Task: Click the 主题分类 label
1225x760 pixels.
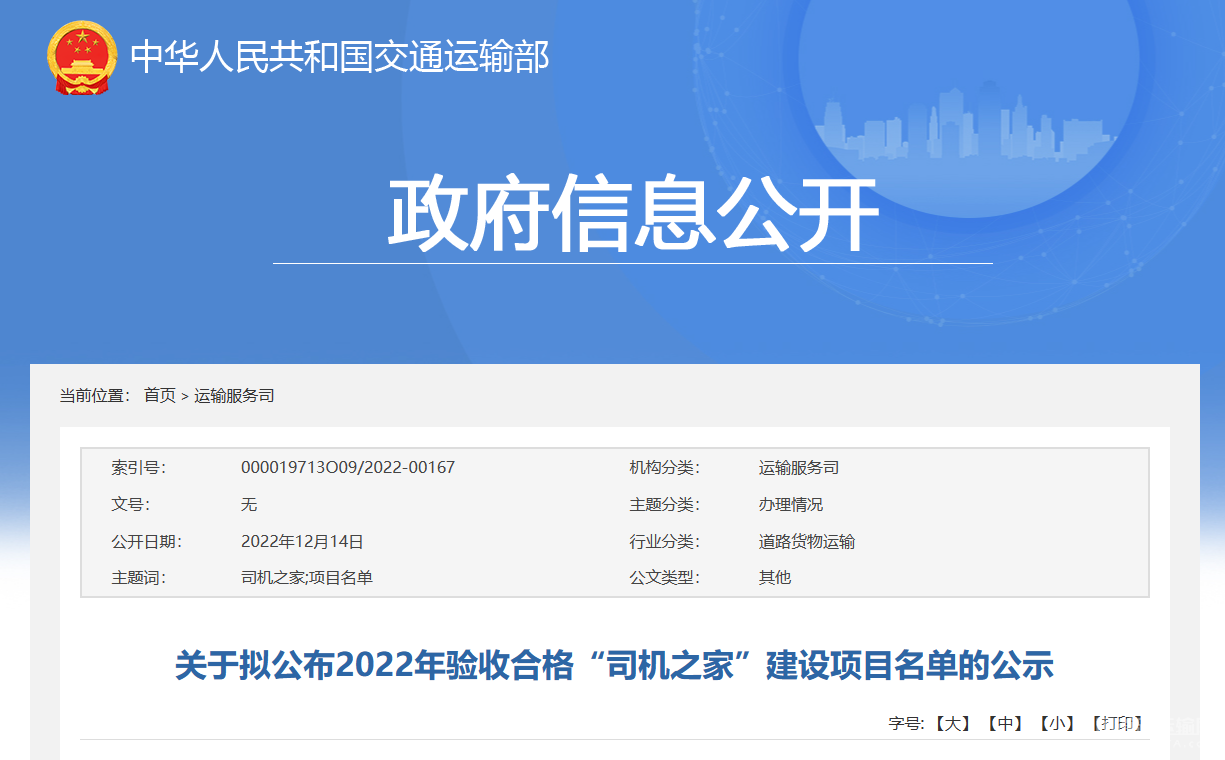Action: click(x=664, y=505)
